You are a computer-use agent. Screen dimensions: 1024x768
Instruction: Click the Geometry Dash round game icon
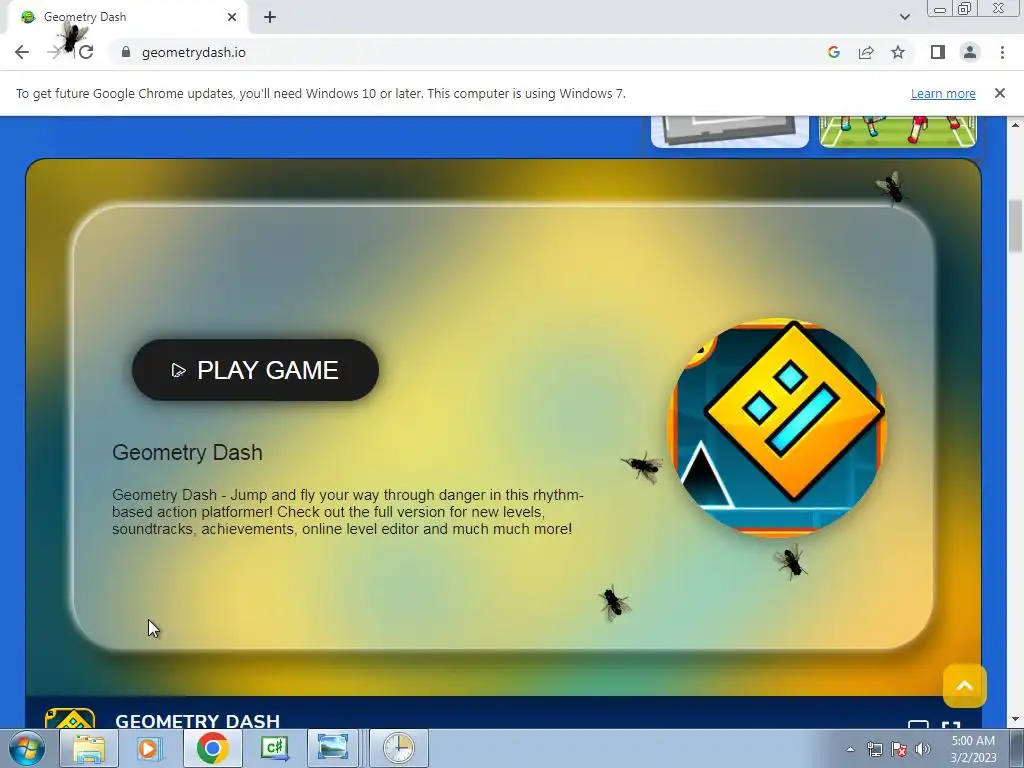coord(777,428)
